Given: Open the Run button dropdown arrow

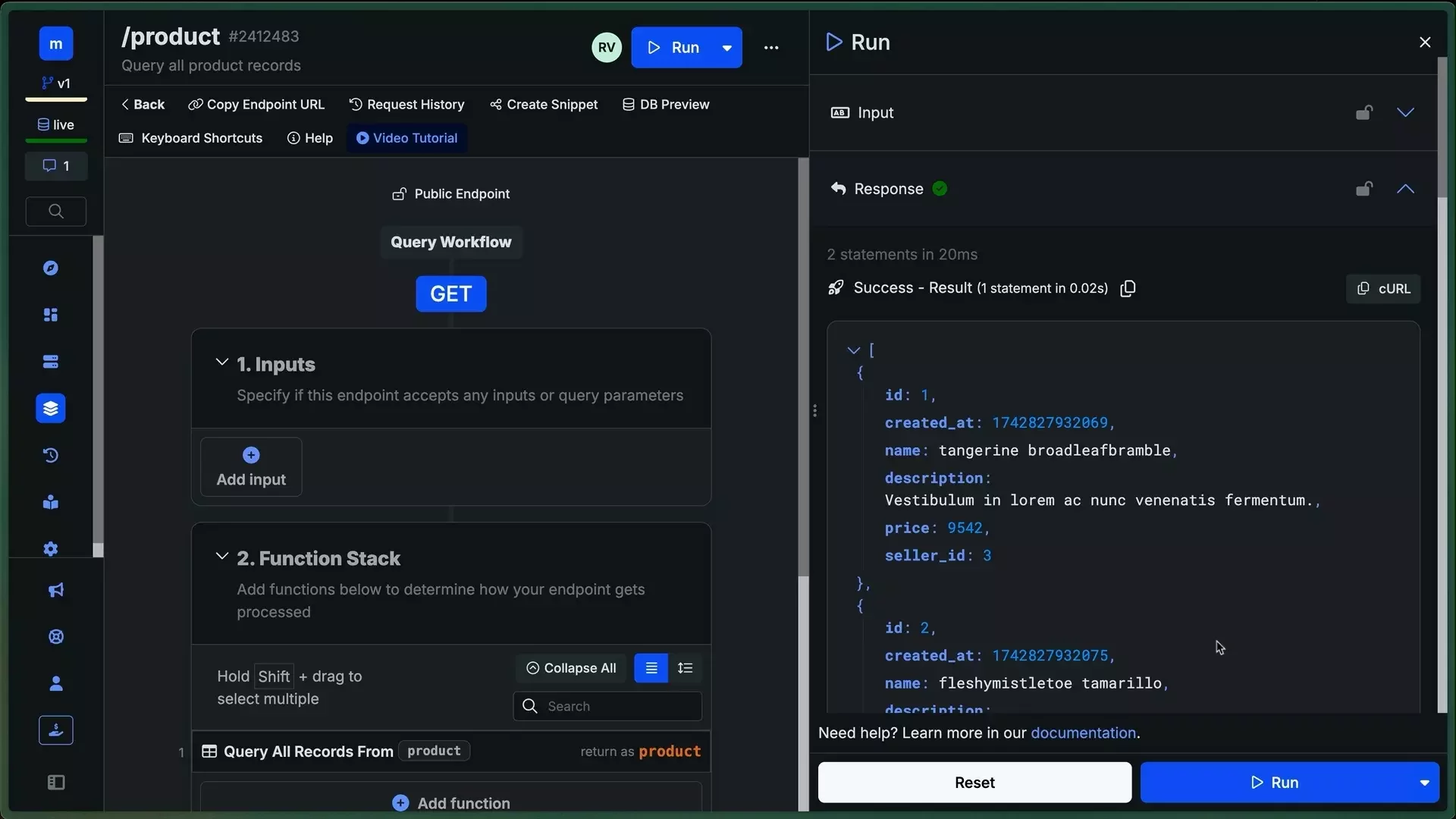Looking at the screenshot, I should (726, 47).
